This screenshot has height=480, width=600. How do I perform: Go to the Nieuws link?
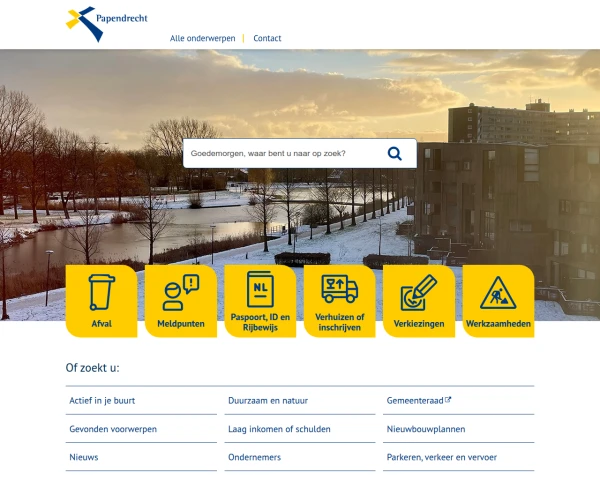(84, 457)
